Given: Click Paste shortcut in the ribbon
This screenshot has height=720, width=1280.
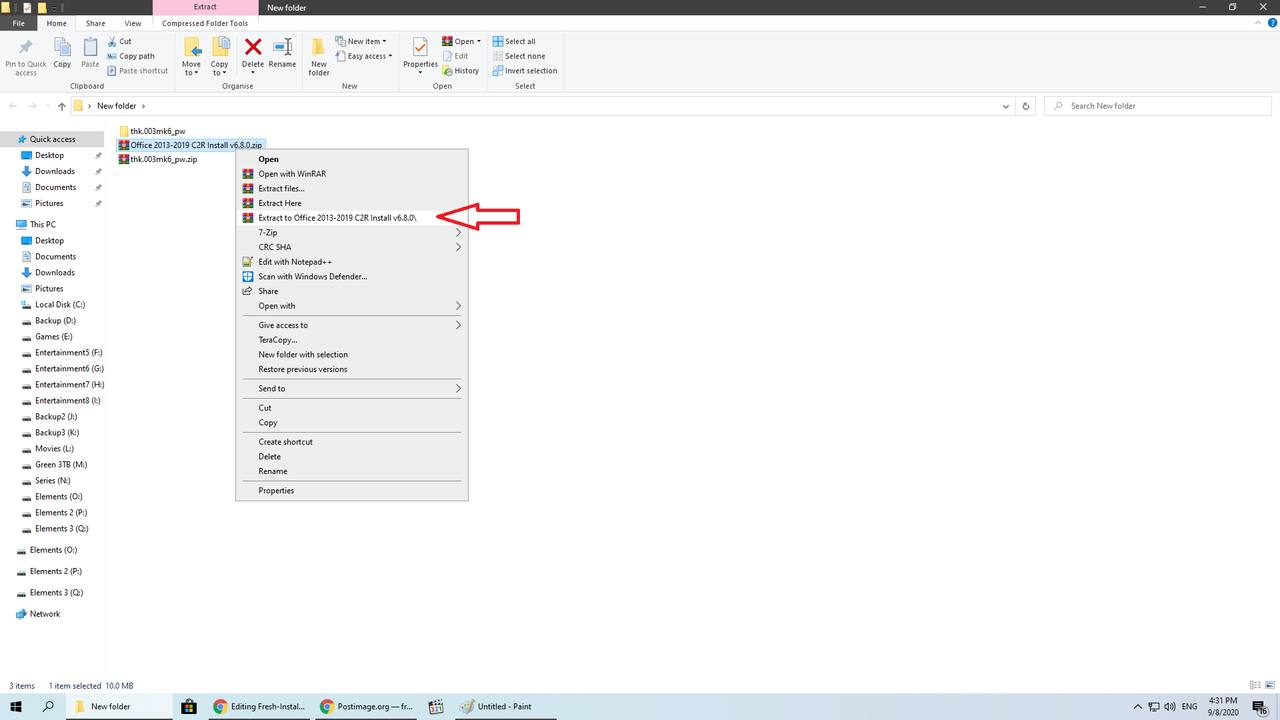Looking at the screenshot, I should (x=137, y=71).
